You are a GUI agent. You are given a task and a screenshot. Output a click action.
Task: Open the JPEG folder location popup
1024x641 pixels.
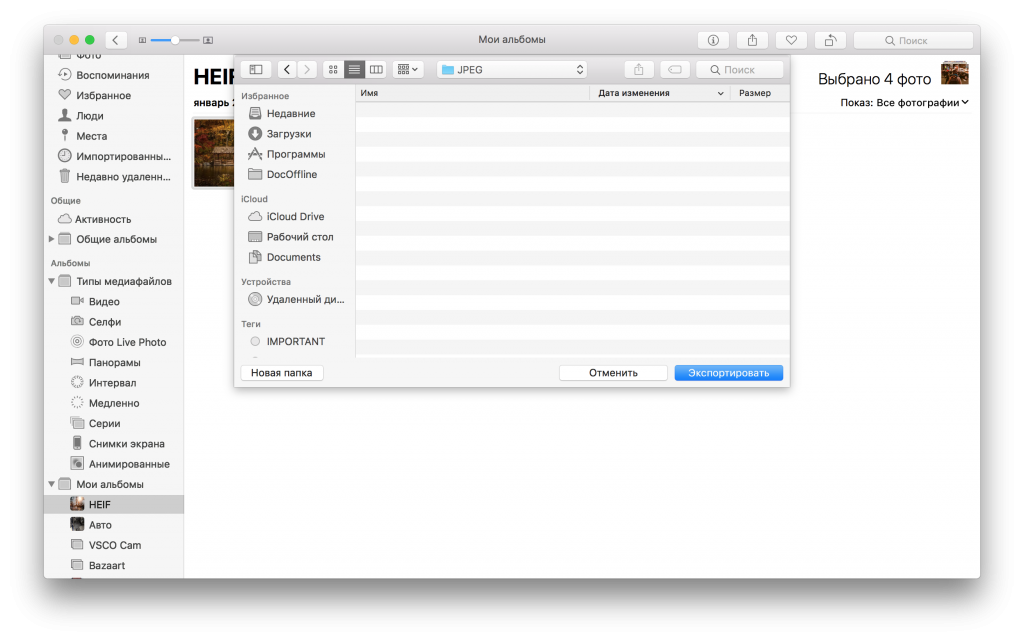tap(511, 69)
